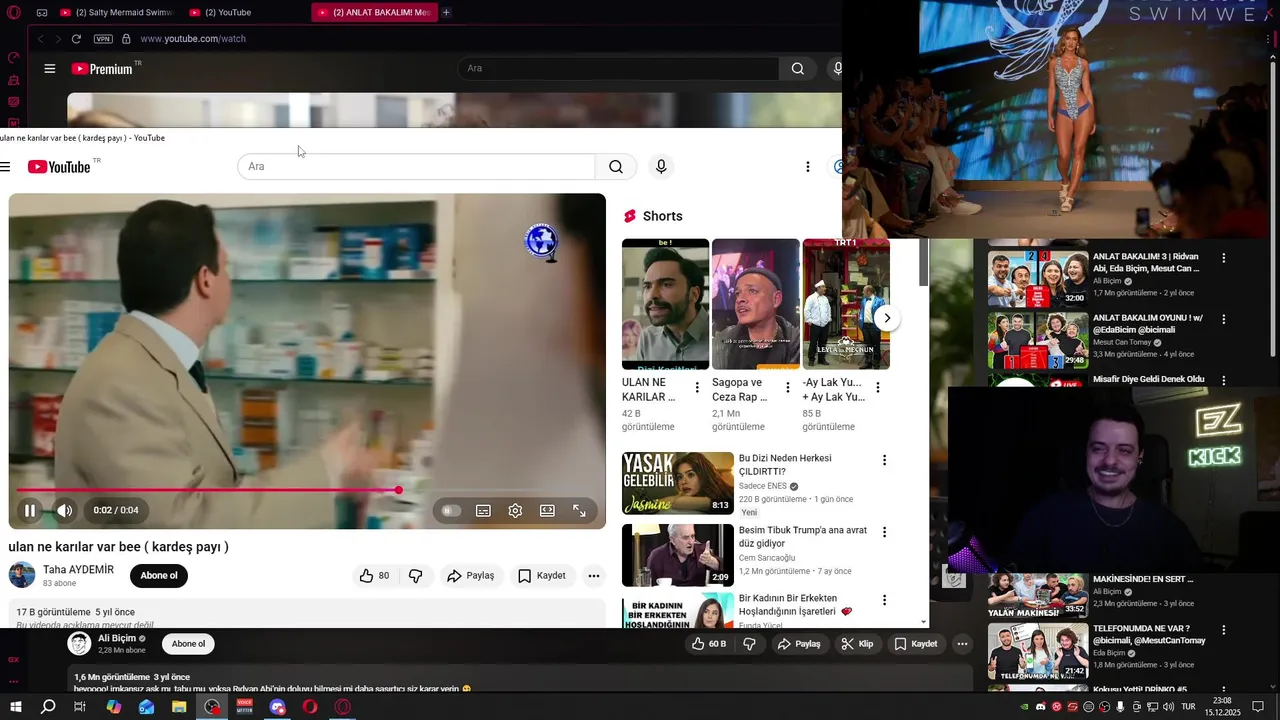This screenshot has height=720, width=1280.
Task: Enter fullscreen in the video player
Action: click(x=579, y=510)
